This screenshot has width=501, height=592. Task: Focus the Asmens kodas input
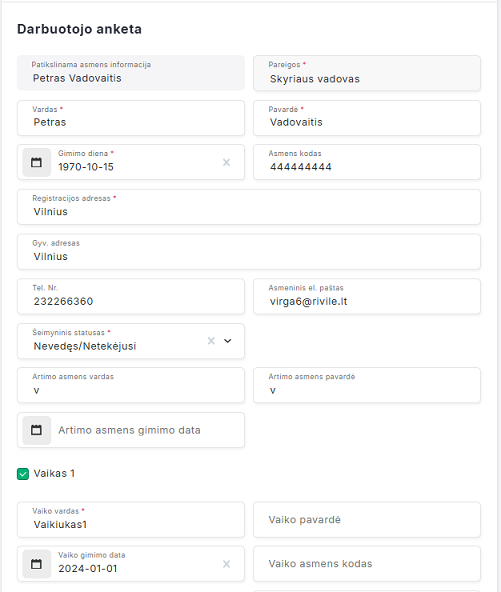pos(367,162)
